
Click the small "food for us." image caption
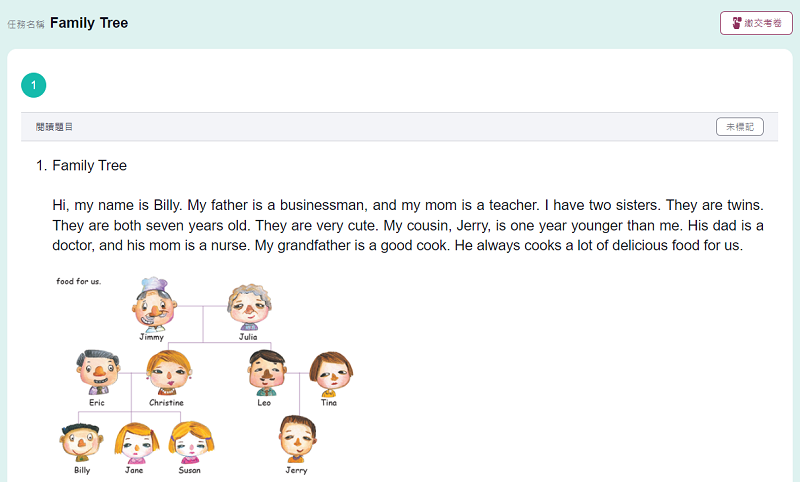pos(78,281)
